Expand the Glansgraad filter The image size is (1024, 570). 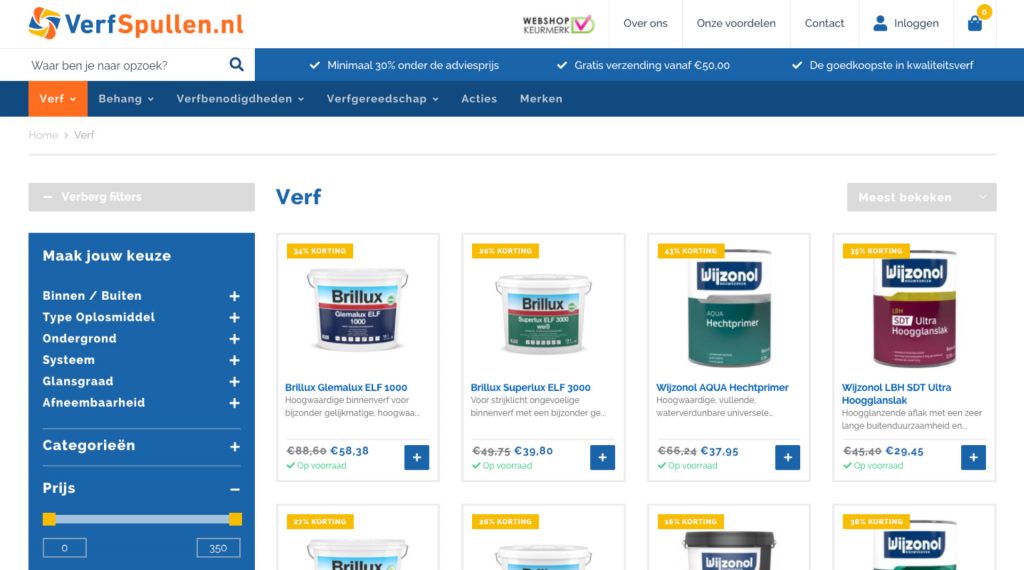point(234,381)
